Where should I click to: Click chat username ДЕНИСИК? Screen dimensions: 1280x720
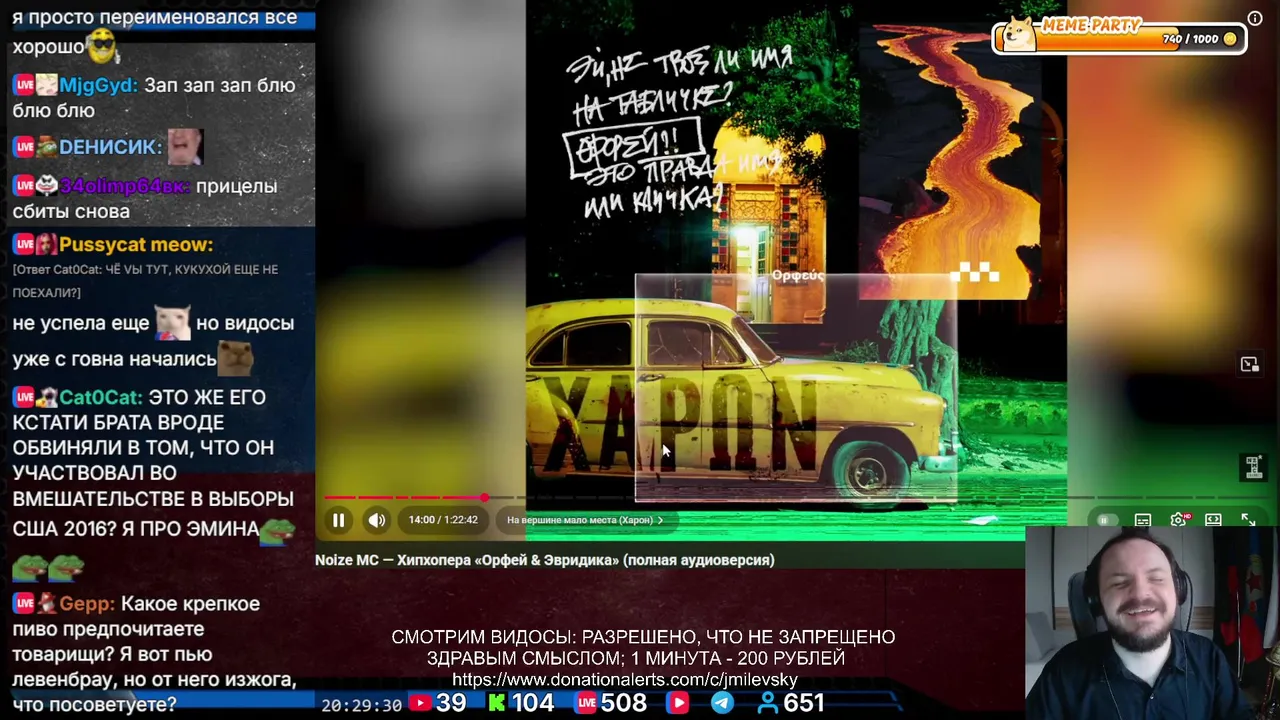[x=110, y=147]
